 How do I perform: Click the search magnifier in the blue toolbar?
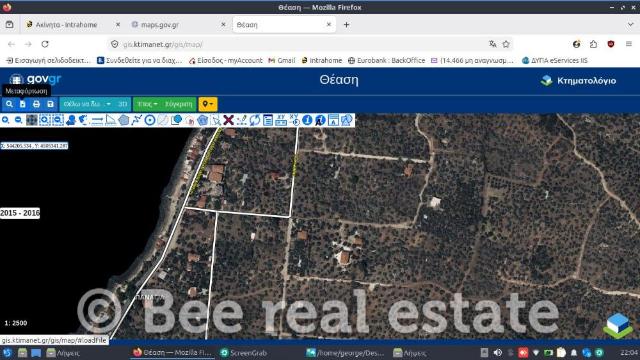[9, 104]
